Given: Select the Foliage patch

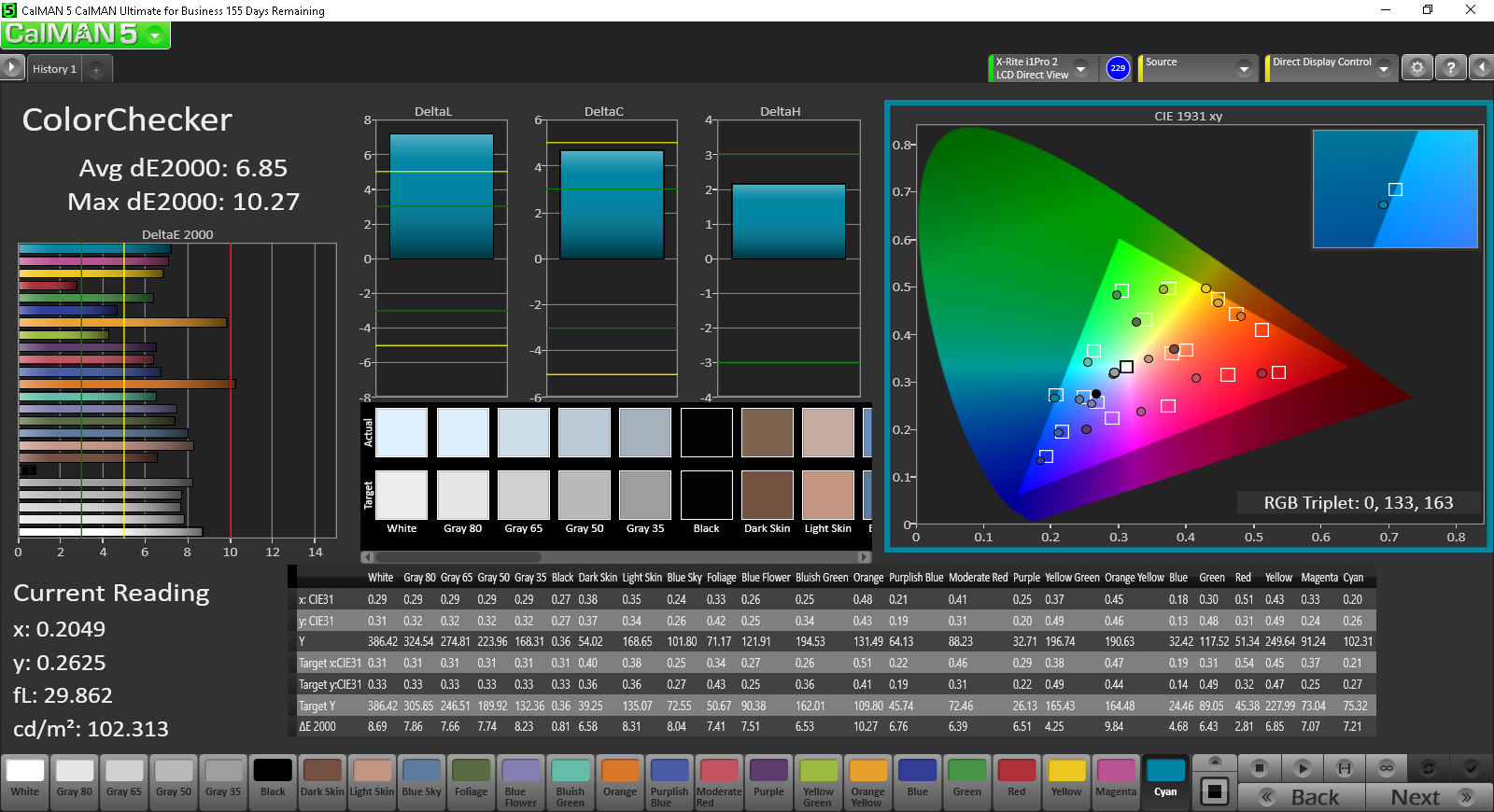Looking at the screenshot, I should pyautogui.click(x=471, y=781).
